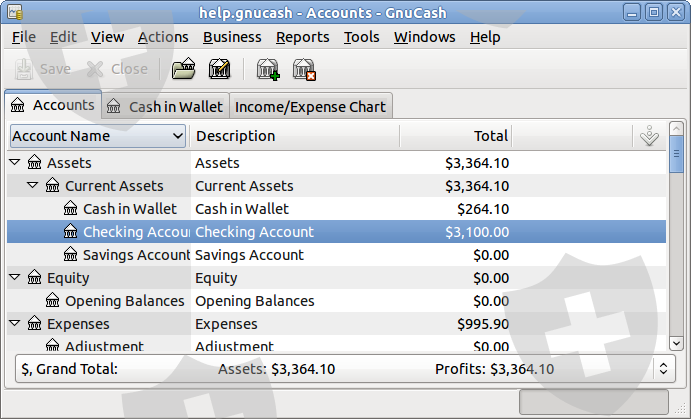691x419 pixels.
Task: Click the column chooser arrow icon in header
Action: (648, 136)
